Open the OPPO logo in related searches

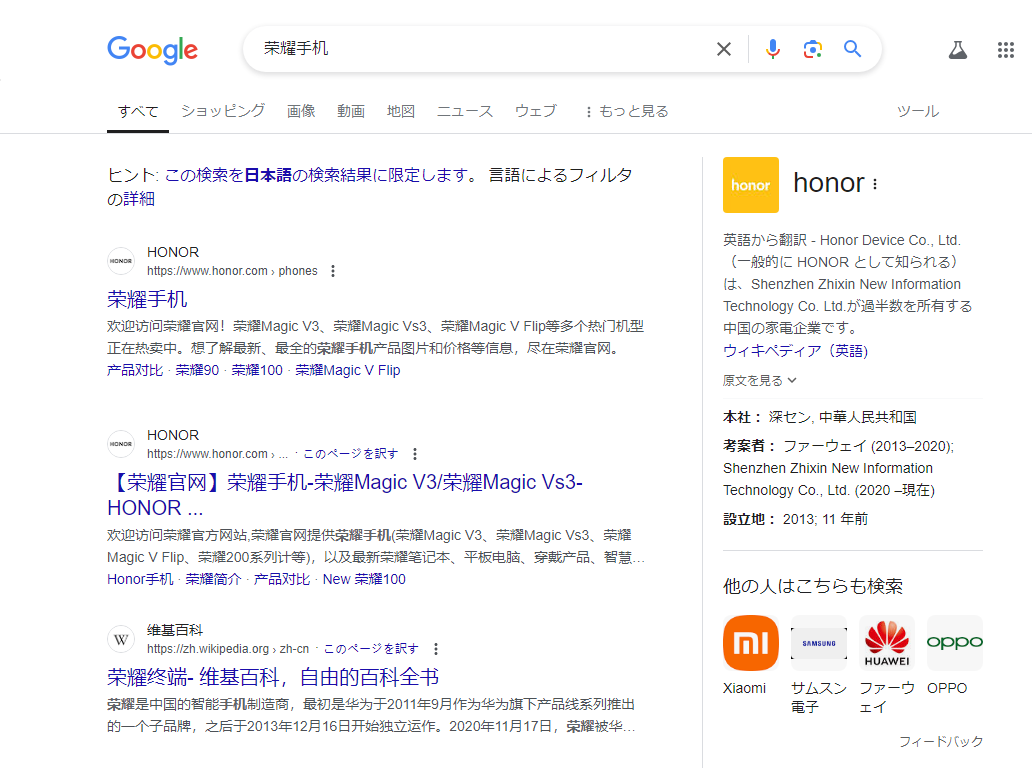(955, 643)
